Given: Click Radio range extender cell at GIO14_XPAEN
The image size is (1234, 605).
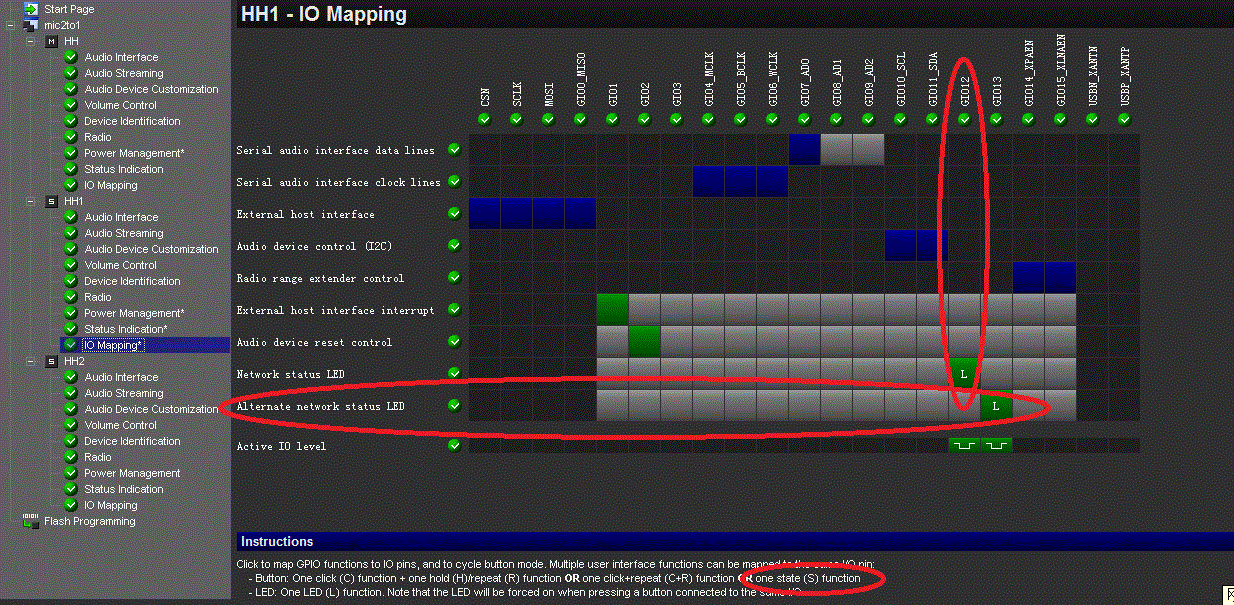Looking at the screenshot, I should [x=1028, y=278].
